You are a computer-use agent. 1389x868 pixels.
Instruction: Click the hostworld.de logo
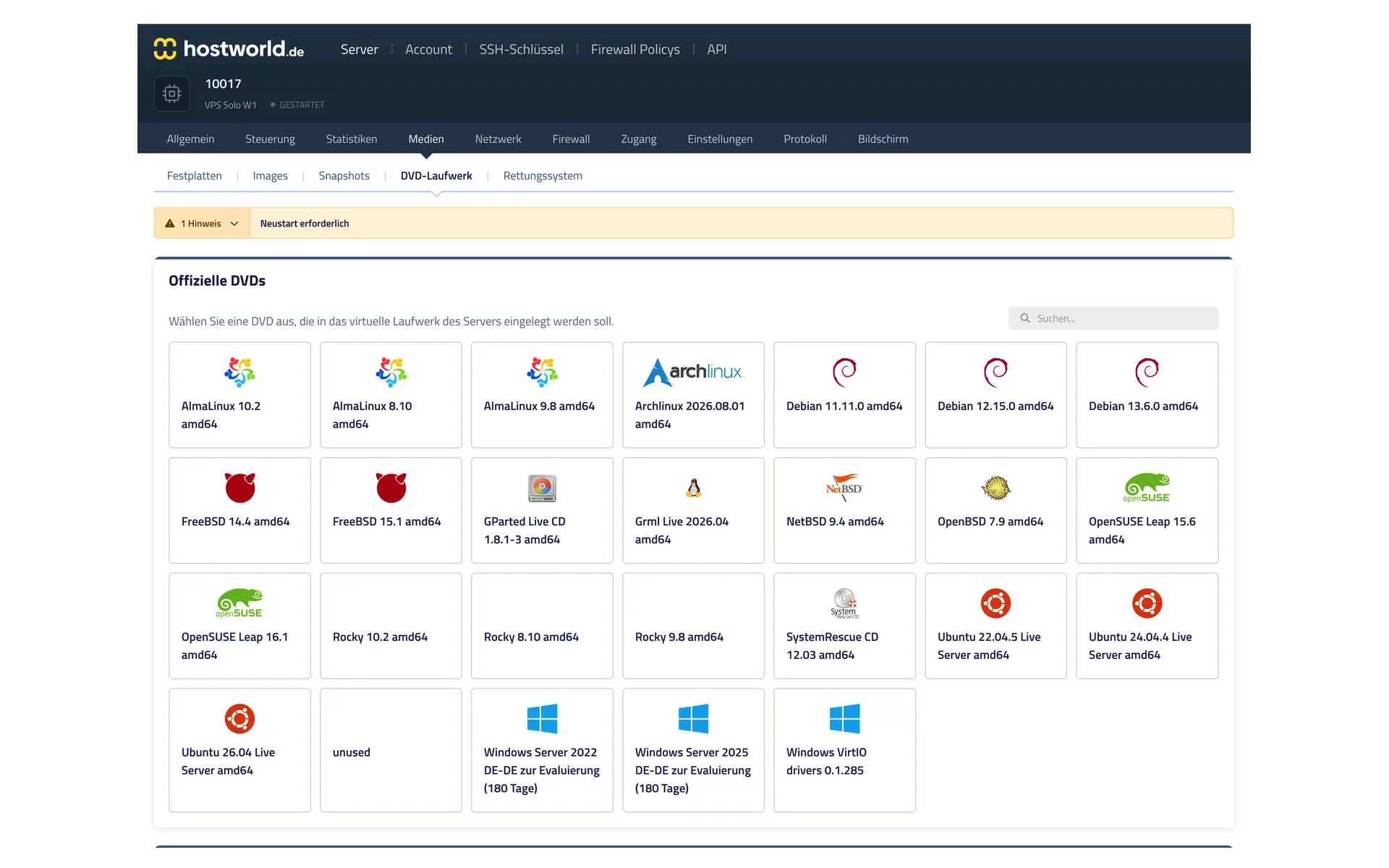click(229, 48)
